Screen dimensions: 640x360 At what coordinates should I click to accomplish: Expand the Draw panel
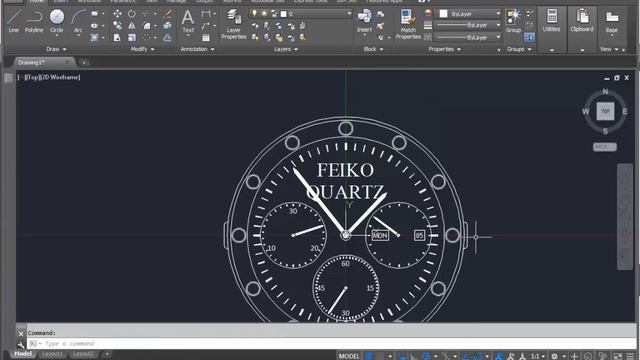[x=56, y=49]
